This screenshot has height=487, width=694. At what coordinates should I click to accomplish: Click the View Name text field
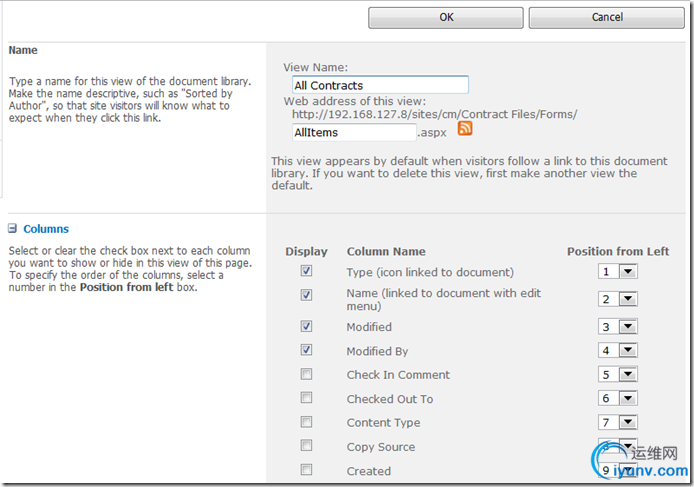[x=380, y=85]
